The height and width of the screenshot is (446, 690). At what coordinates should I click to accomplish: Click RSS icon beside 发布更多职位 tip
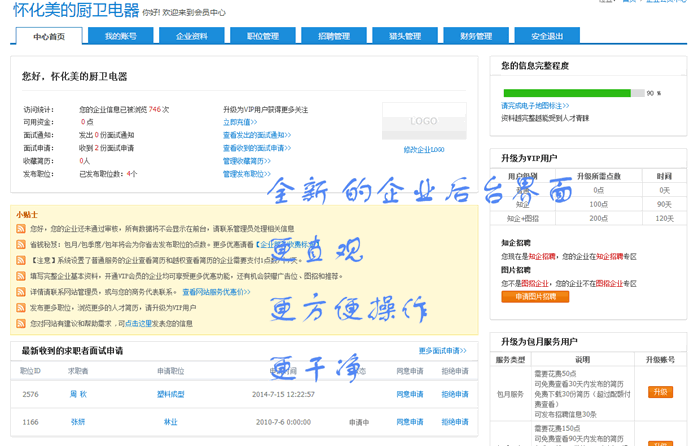tap(21, 308)
